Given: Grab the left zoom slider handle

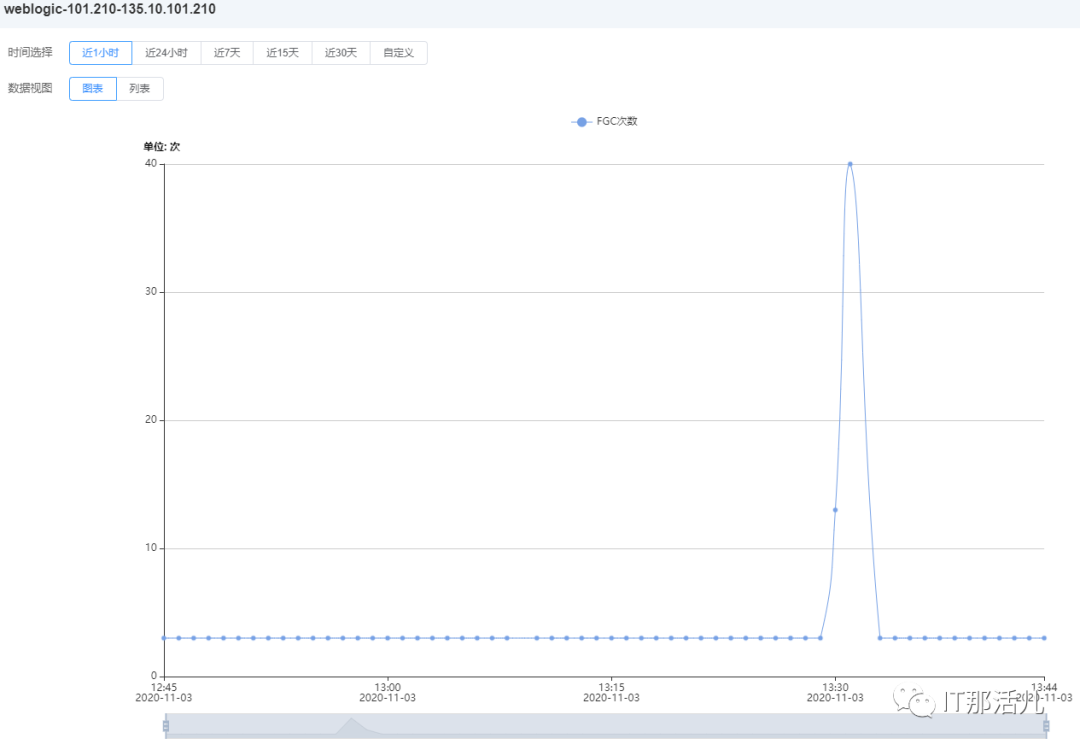Looking at the screenshot, I should 166,726.
